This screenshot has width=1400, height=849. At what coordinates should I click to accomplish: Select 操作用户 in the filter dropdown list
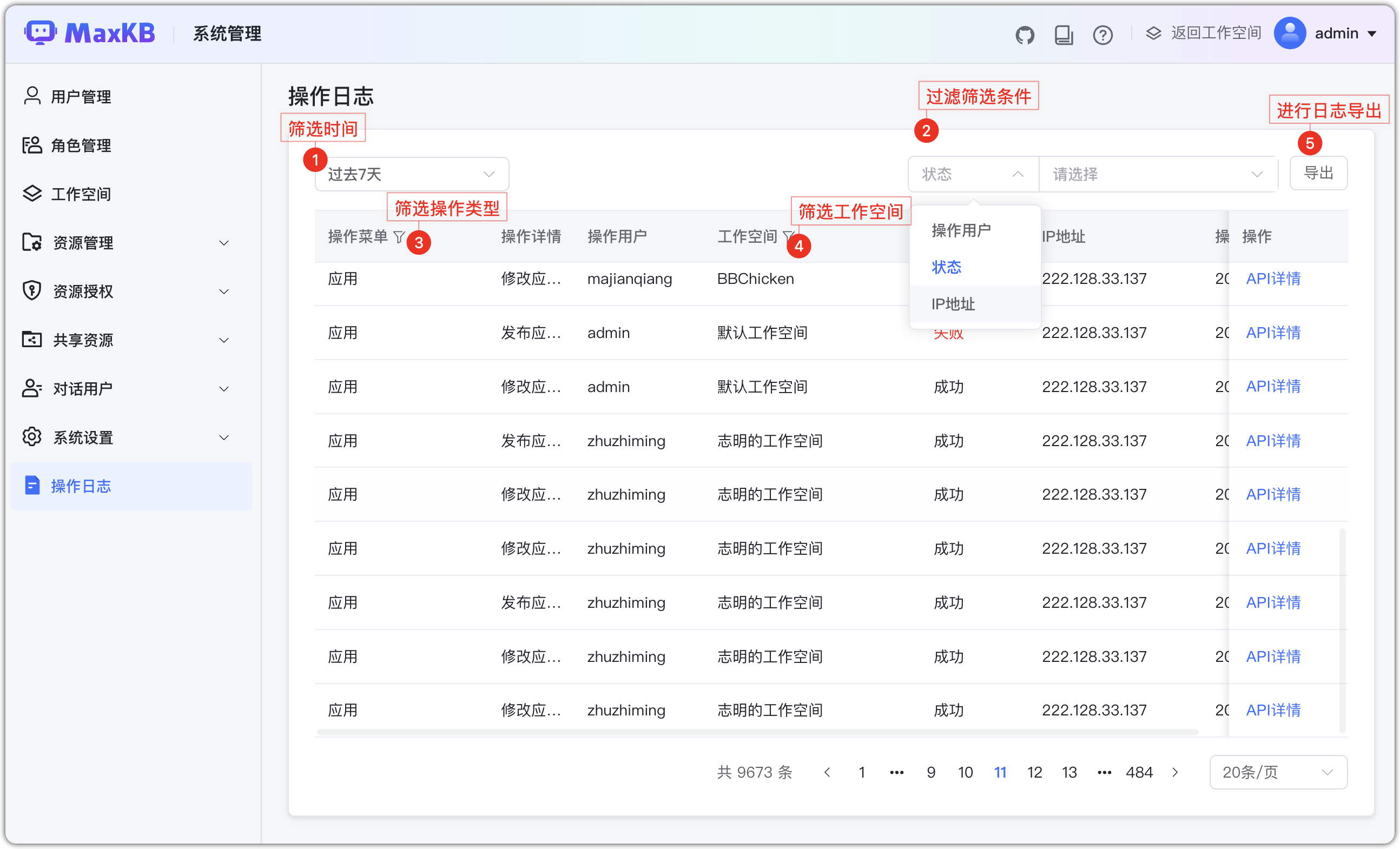[x=975, y=230]
